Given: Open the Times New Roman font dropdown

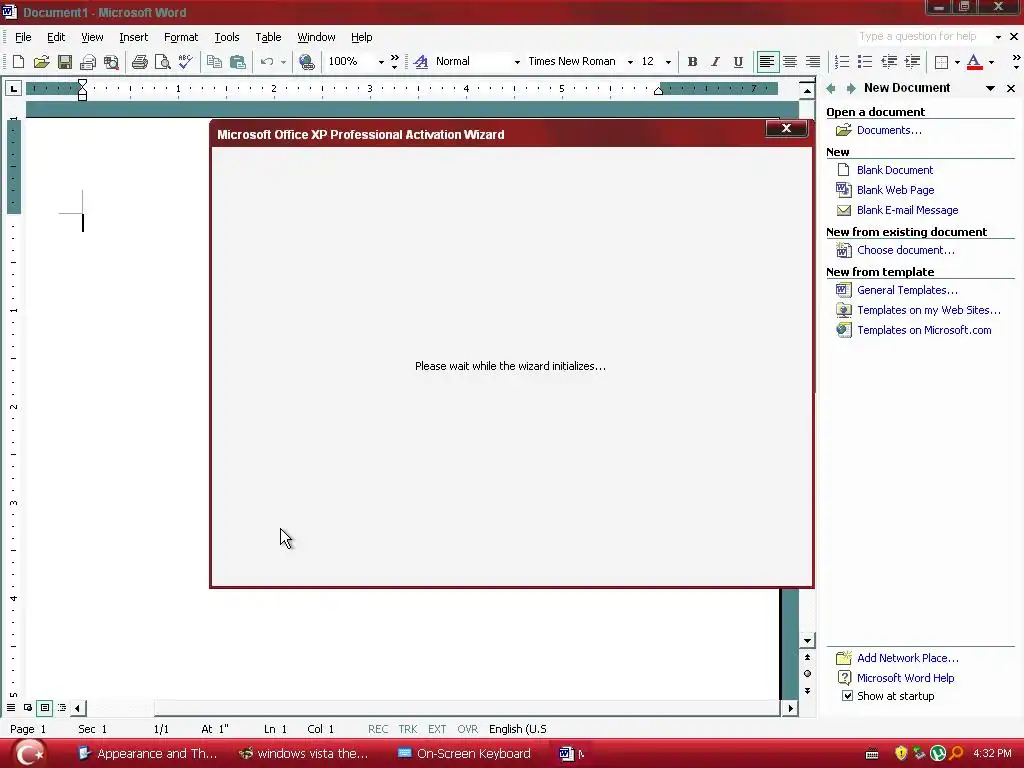Looking at the screenshot, I should pyautogui.click(x=630, y=62).
